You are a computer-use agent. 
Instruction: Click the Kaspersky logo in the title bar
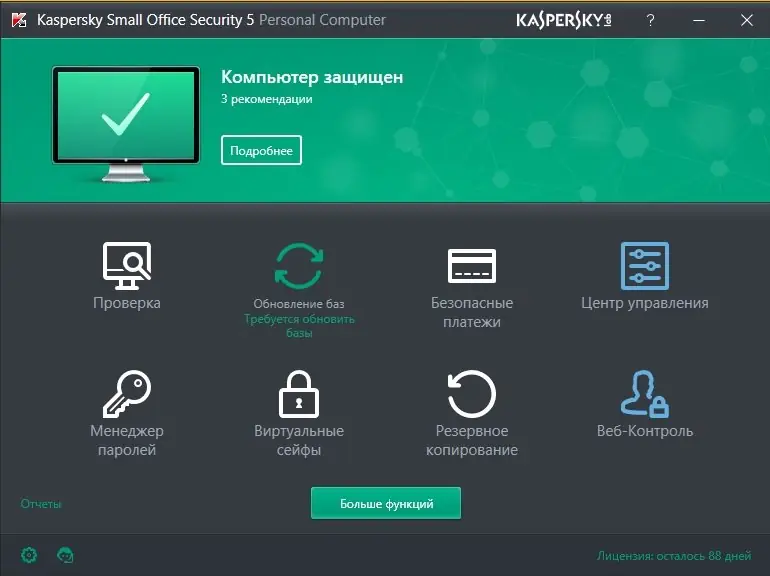click(x=564, y=20)
